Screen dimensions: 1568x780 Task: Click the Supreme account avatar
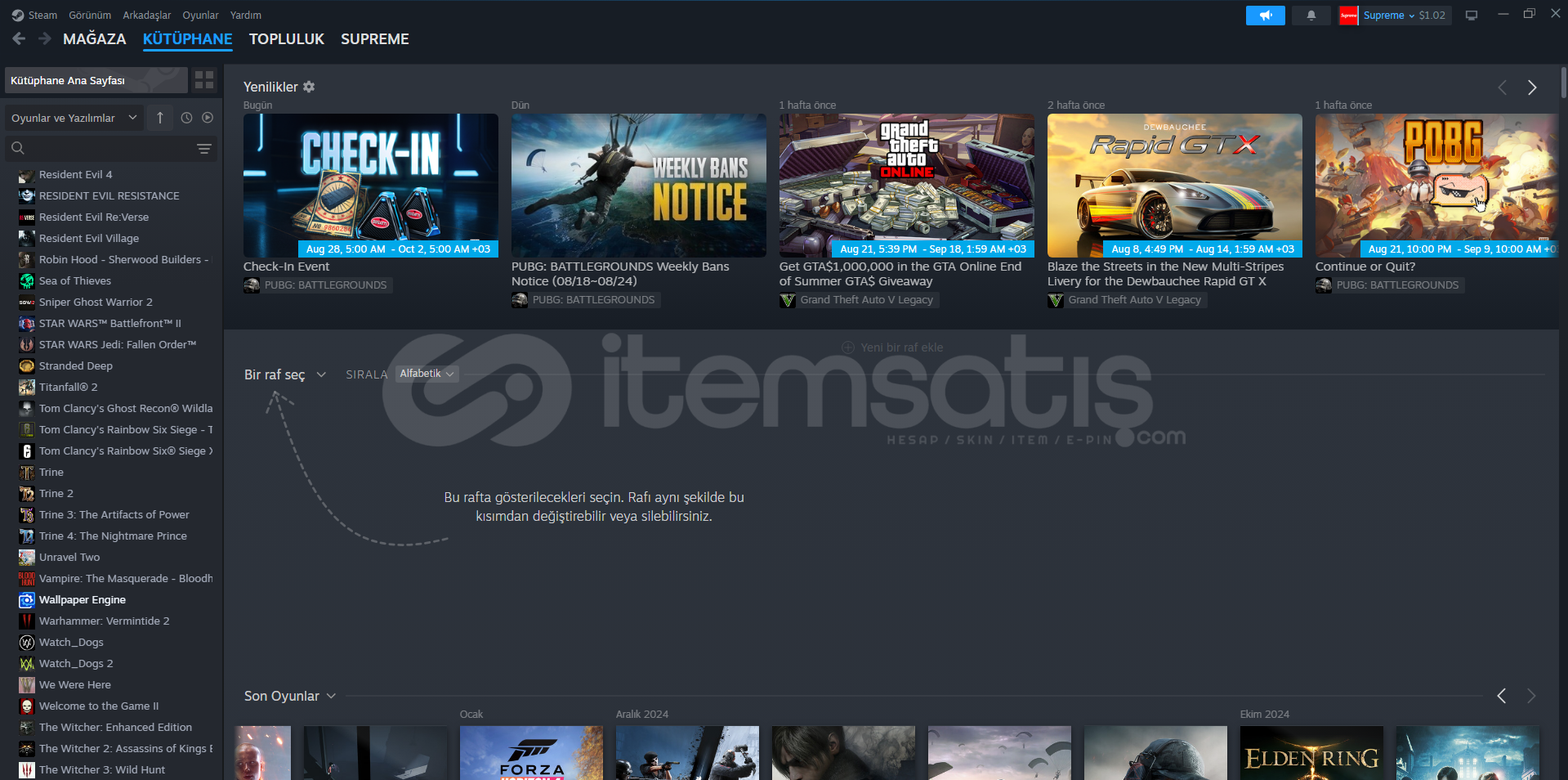(x=1348, y=15)
